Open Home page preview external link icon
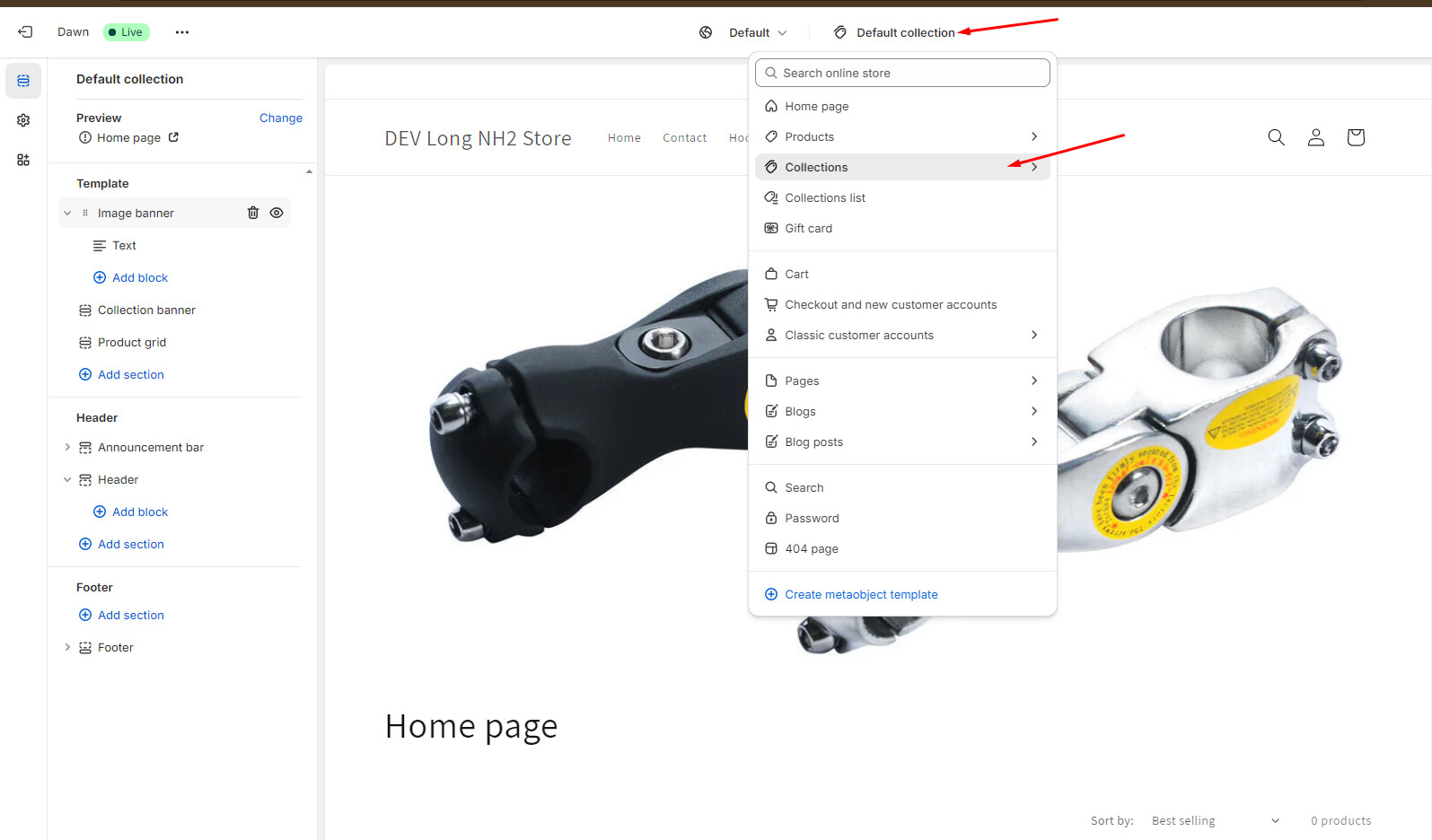 point(173,137)
